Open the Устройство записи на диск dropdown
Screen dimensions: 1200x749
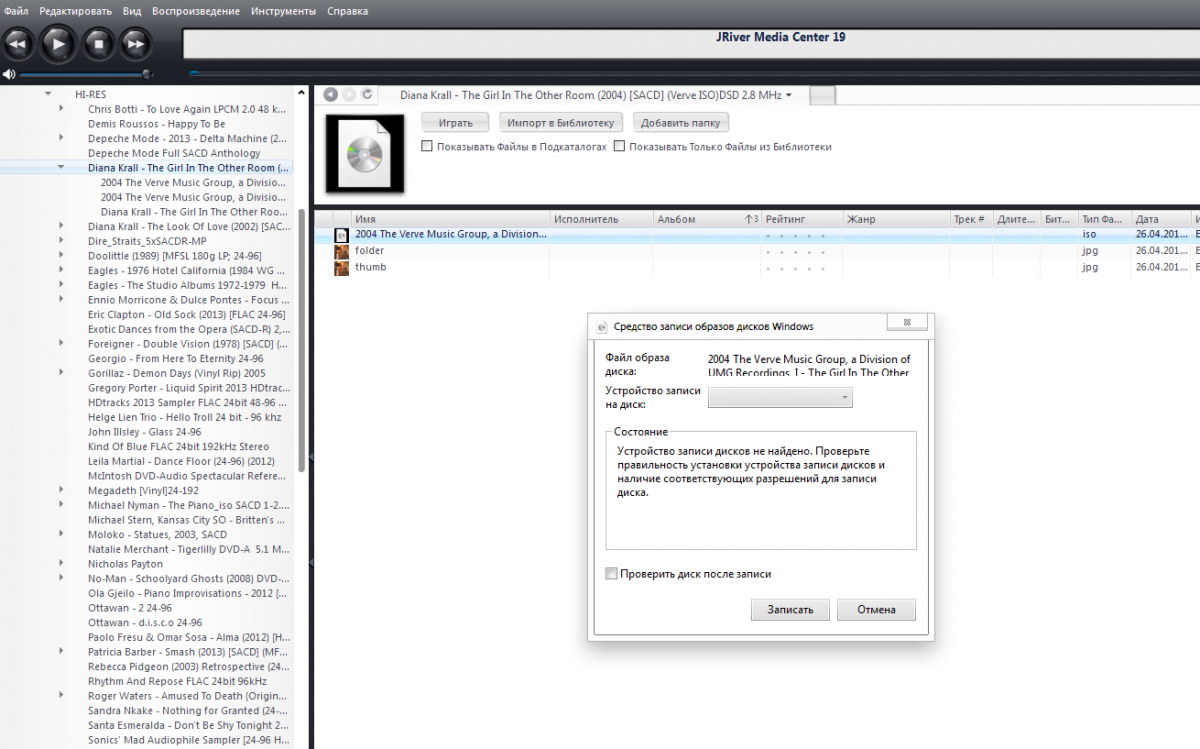[x=780, y=397]
